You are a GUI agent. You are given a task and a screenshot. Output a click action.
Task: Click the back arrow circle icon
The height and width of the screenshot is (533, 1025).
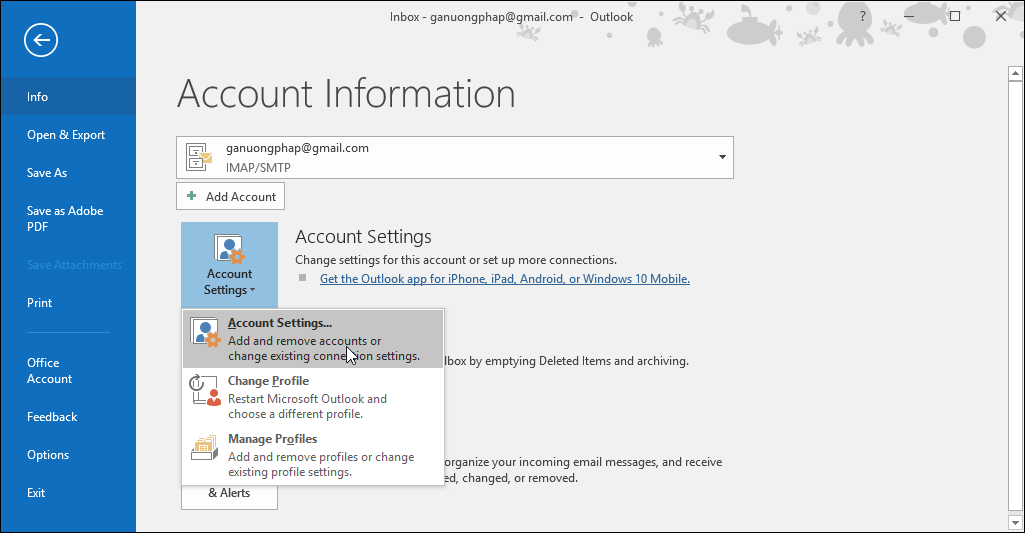point(41,40)
